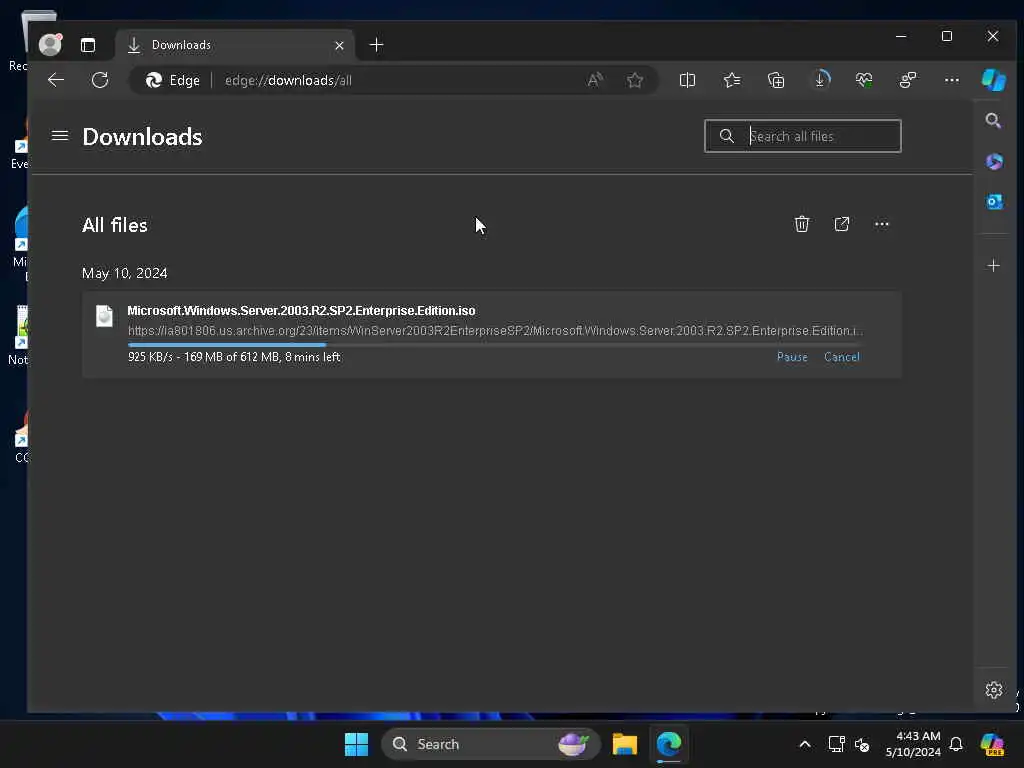Open the Windows Start menu
Image resolution: width=1024 pixels, height=768 pixels.
[357, 744]
